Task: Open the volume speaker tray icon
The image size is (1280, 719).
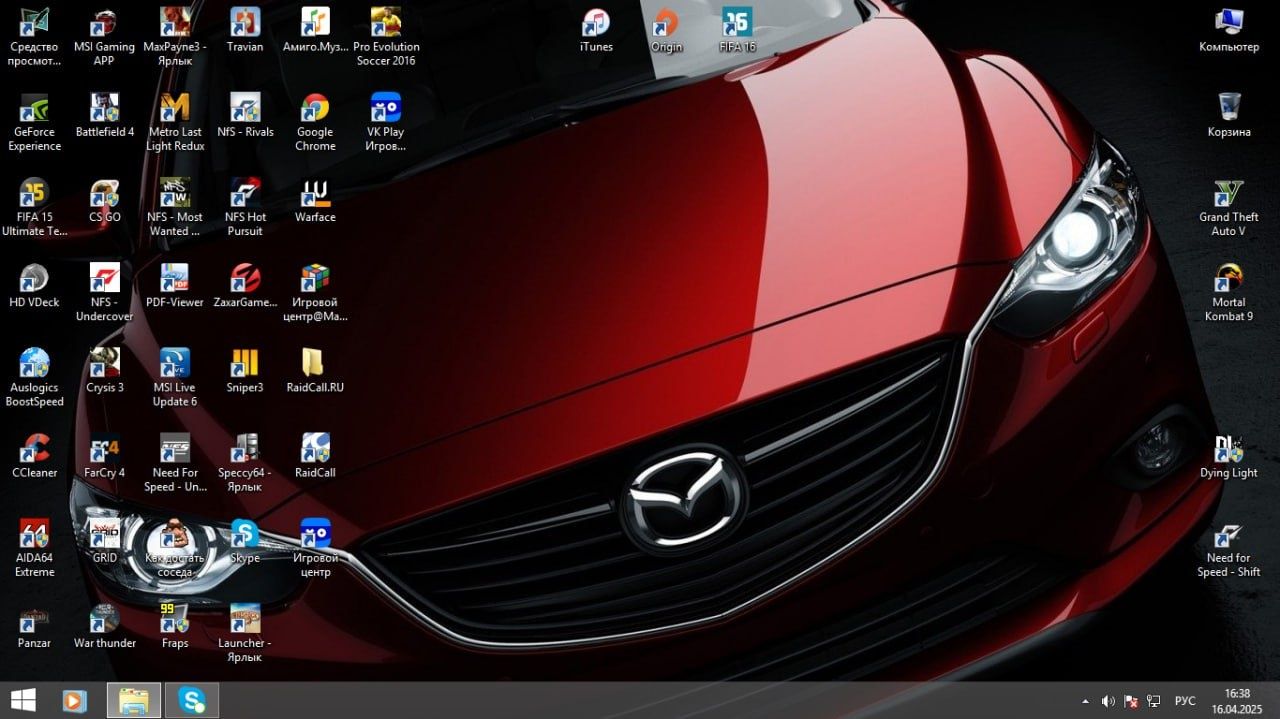Action: pos(1108,701)
